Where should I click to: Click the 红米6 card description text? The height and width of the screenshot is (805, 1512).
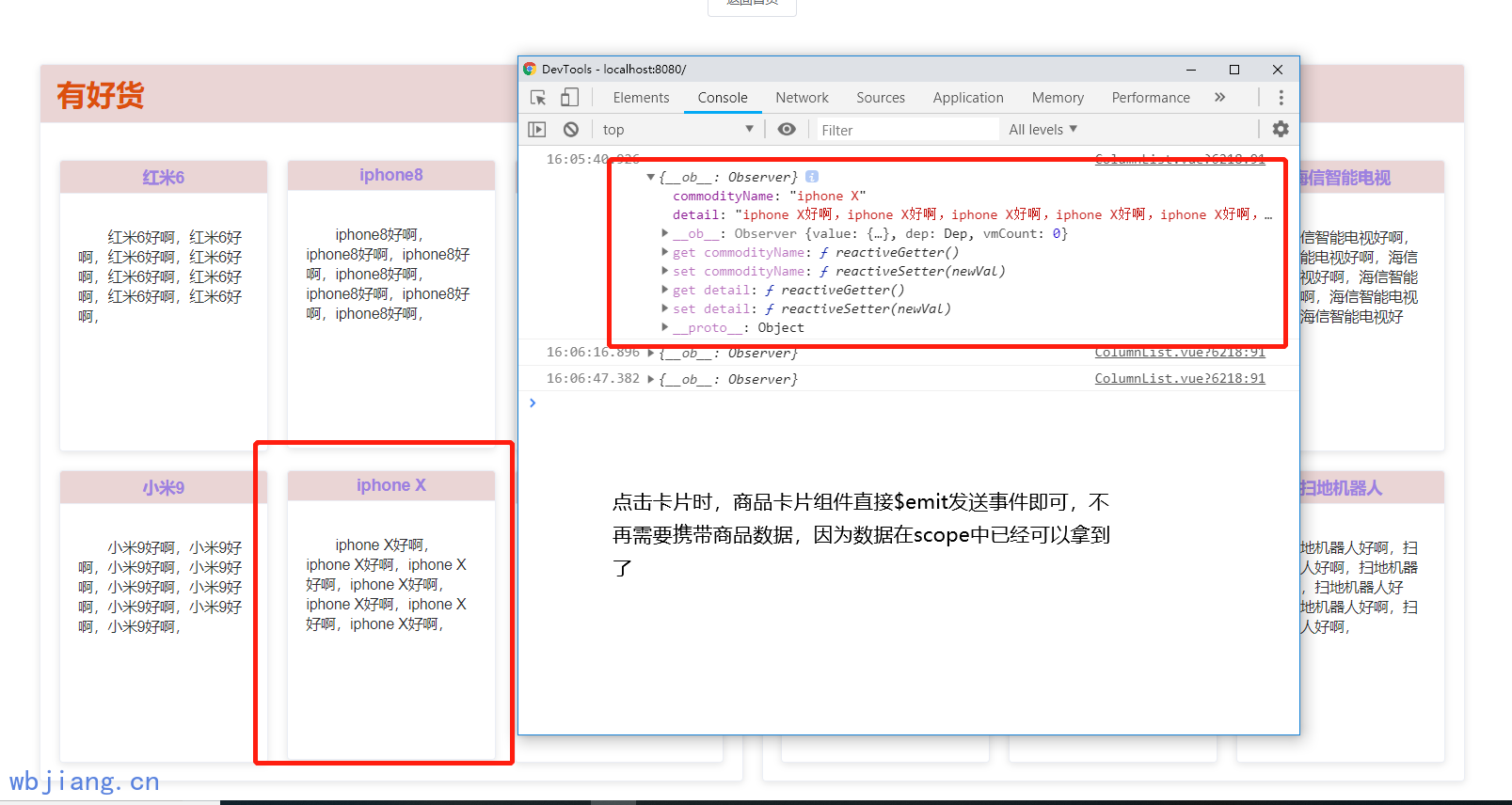(x=160, y=276)
